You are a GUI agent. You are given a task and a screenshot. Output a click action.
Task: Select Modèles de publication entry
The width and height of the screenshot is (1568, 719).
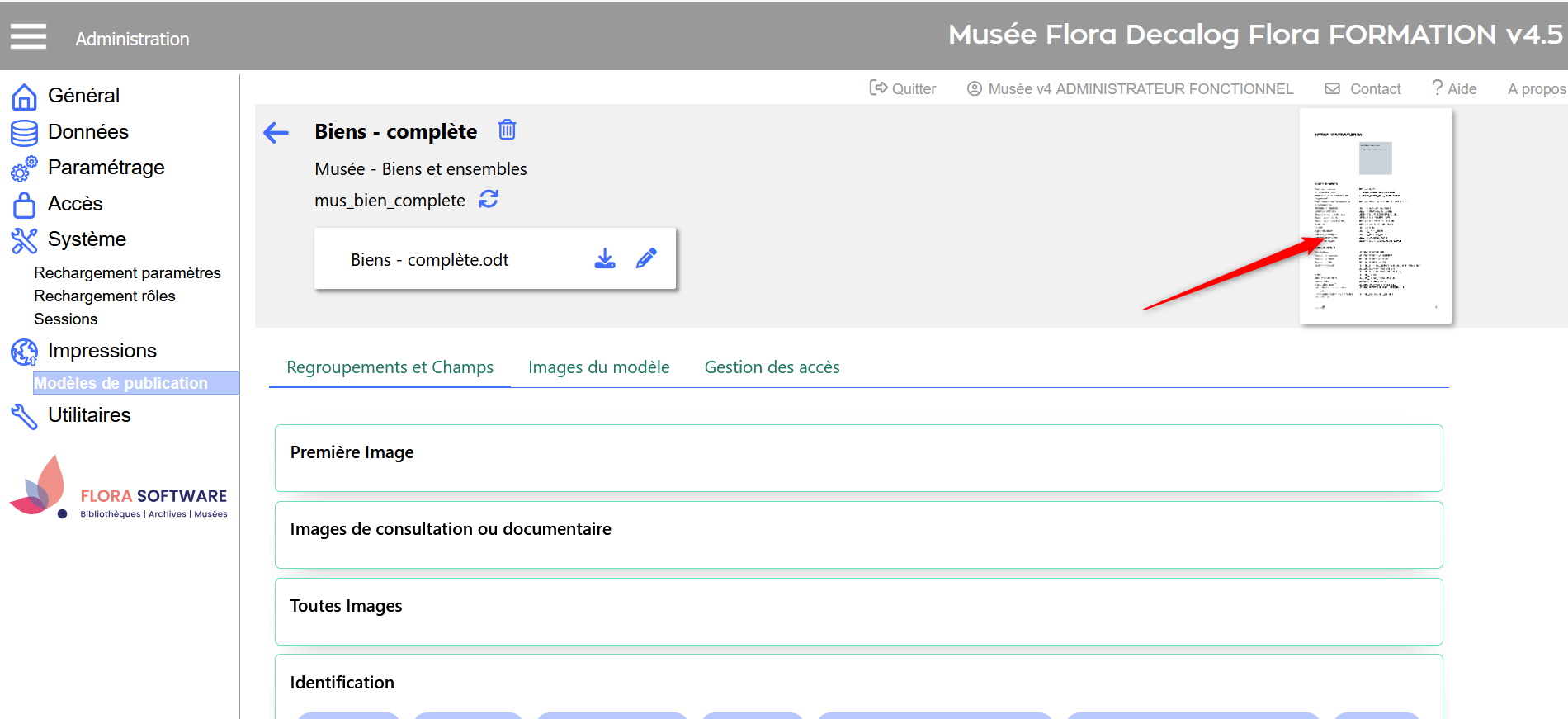point(120,383)
